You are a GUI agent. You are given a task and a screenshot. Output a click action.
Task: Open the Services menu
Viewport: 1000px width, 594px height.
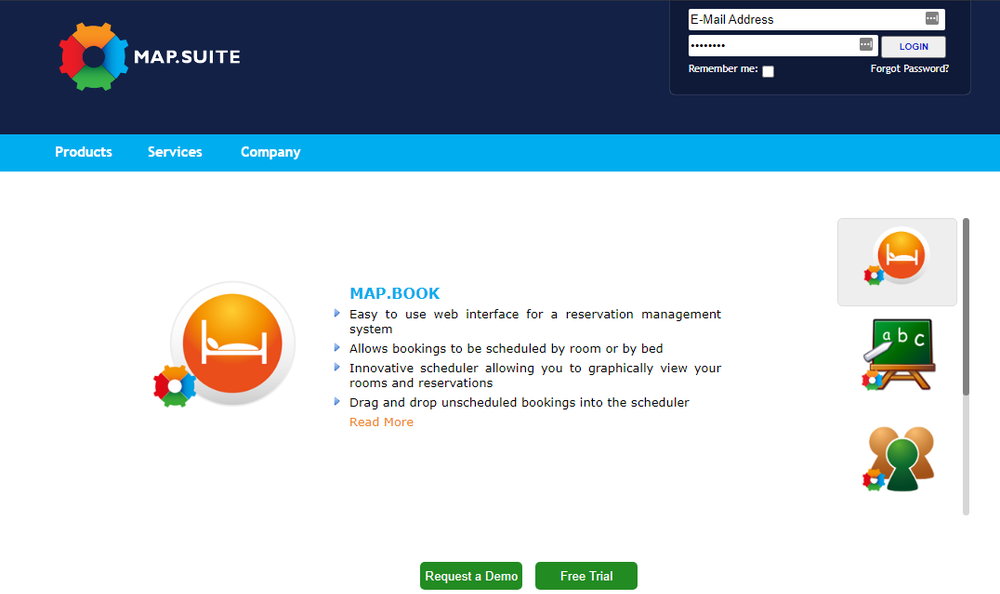click(175, 152)
